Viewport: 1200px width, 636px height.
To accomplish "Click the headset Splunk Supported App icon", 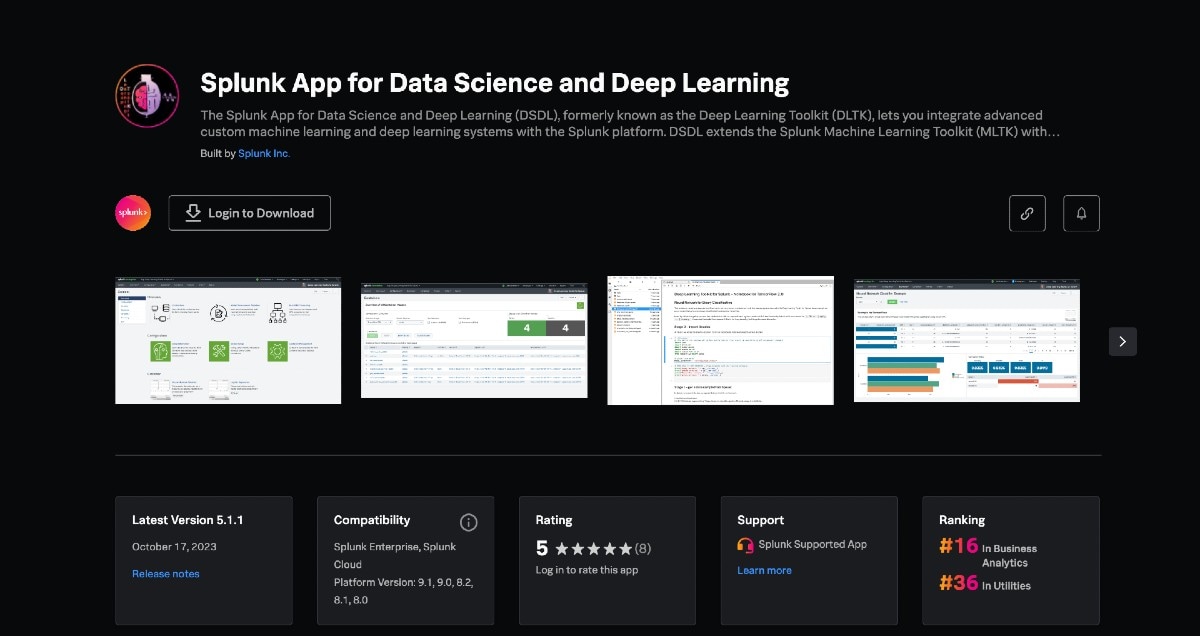I will tap(745, 545).
